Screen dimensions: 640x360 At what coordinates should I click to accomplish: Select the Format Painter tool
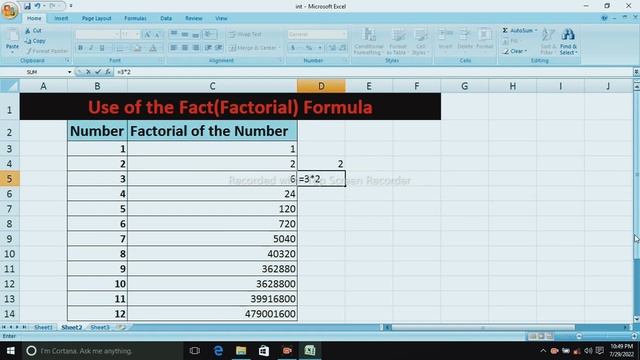(47, 51)
